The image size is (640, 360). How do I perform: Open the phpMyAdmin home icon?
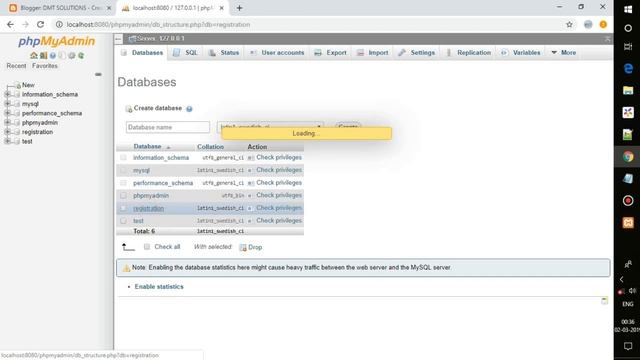click(x=34, y=55)
